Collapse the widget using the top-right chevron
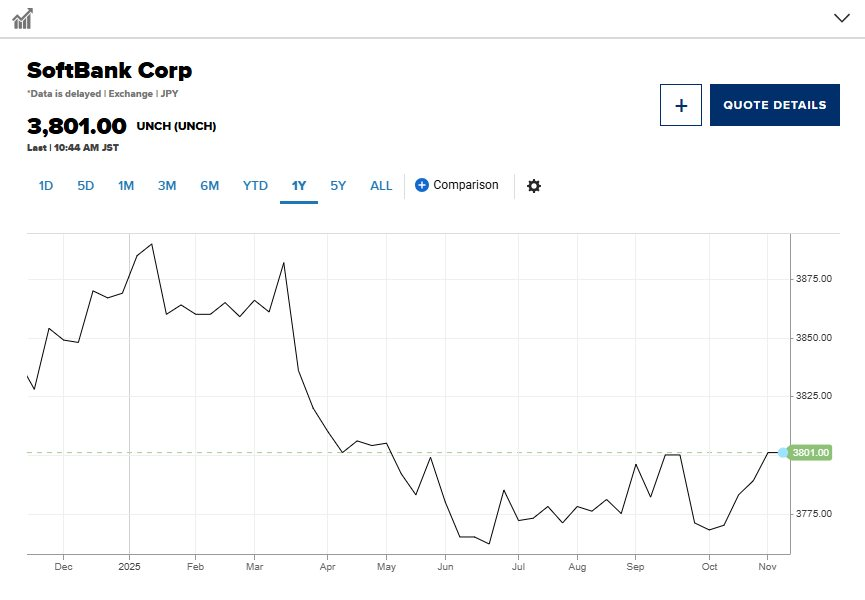The width and height of the screenshot is (865, 600). 841,17
